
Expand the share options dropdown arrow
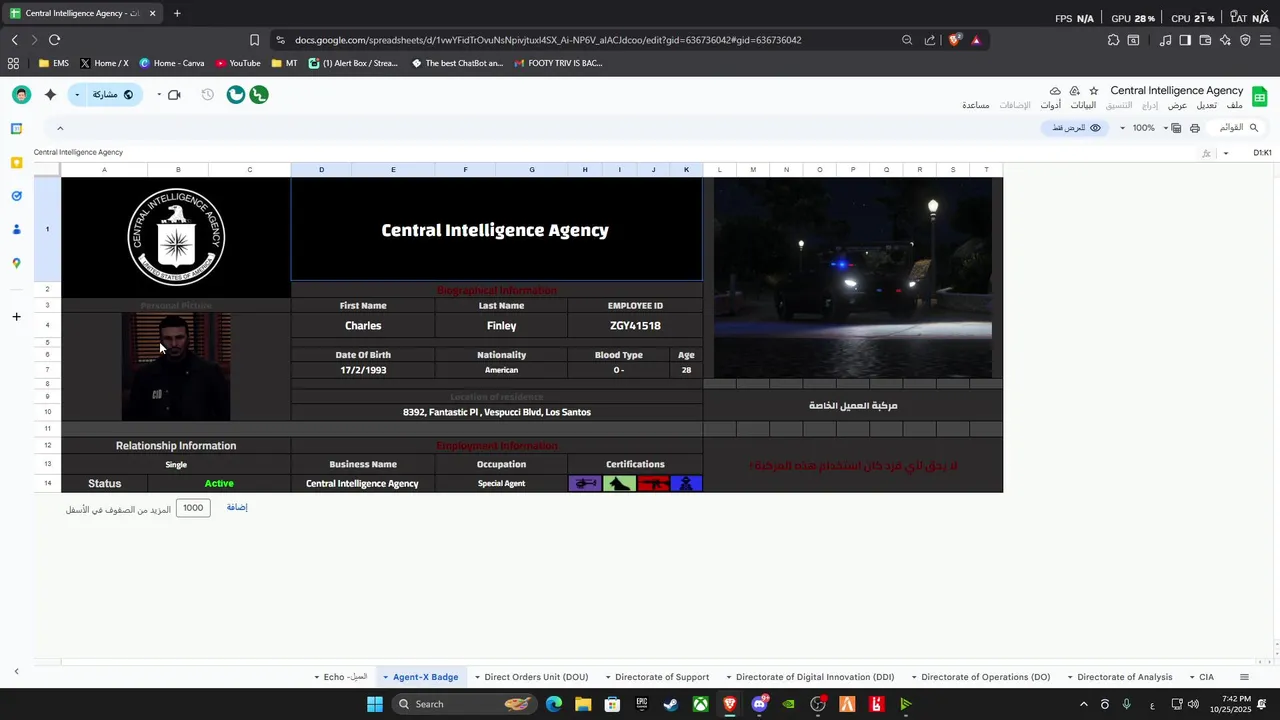77,95
